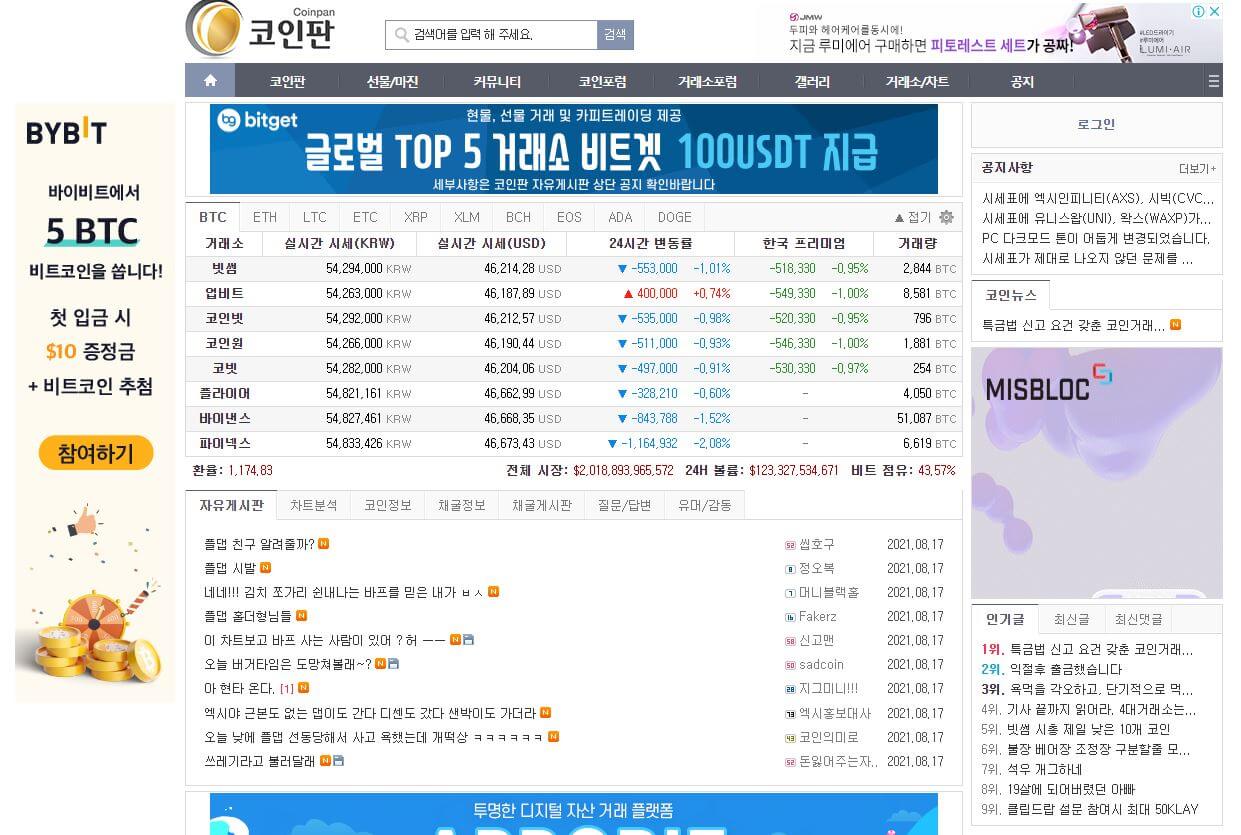This screenshot has height=835, width=1241.
Task: Click the level icon next to Fakerz
Action: (x=790, y=617)
